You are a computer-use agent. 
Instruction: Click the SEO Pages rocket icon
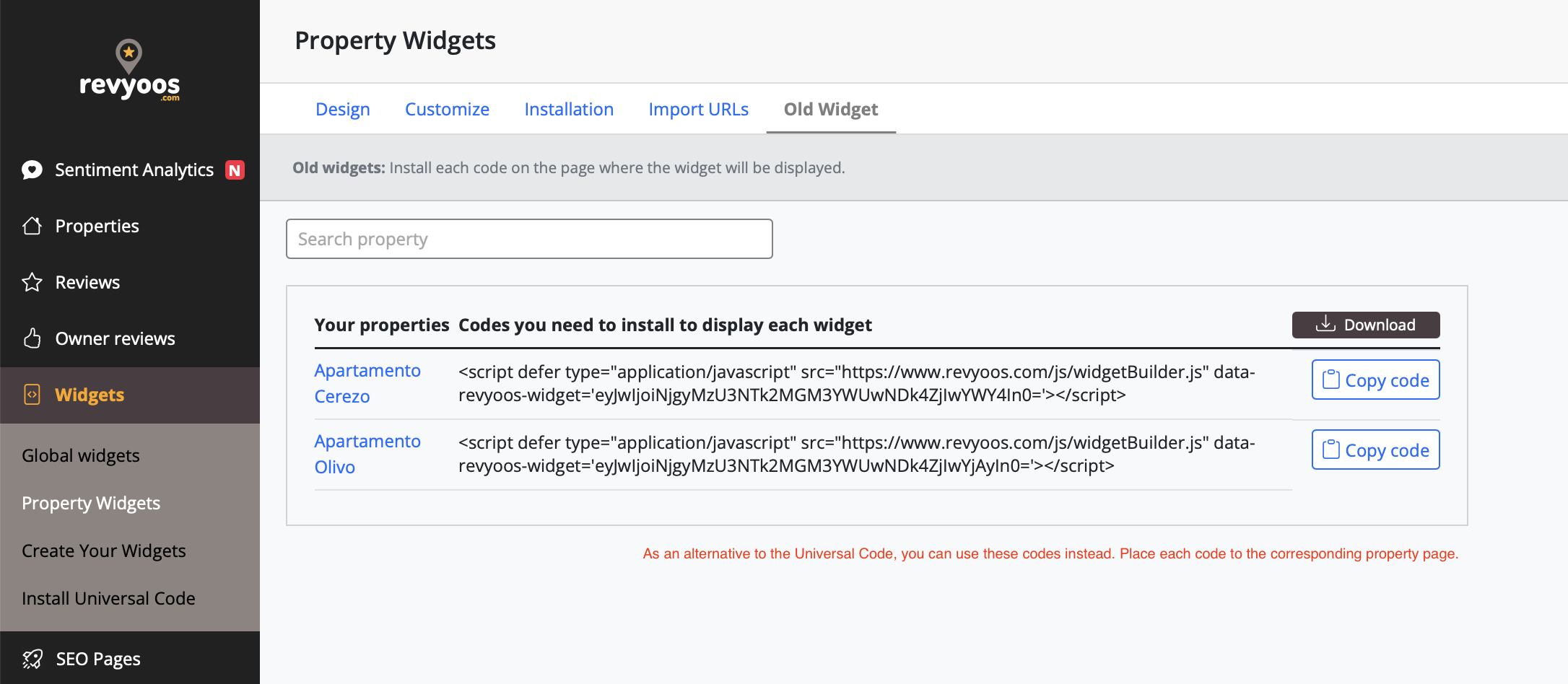pos(32,659)
